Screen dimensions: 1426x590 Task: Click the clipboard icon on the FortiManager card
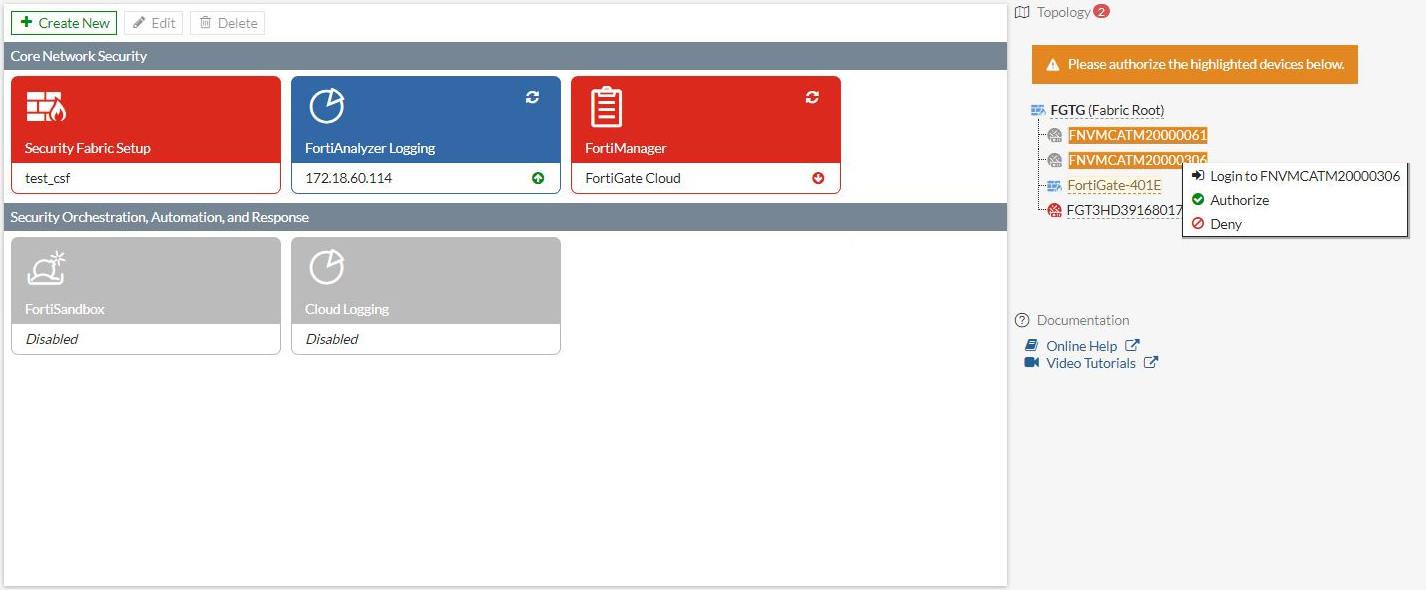606,107
